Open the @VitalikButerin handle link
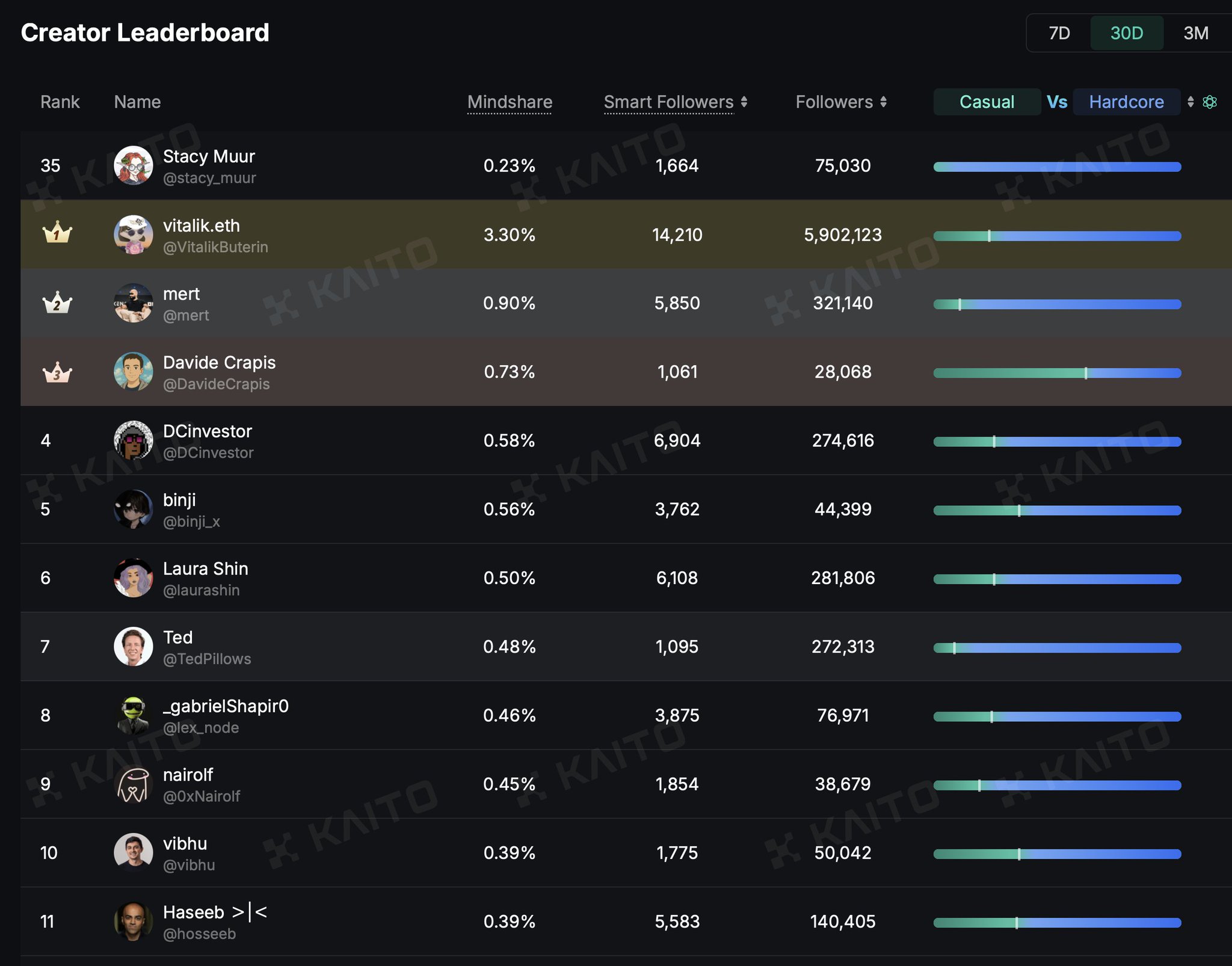 coord(215,247)
